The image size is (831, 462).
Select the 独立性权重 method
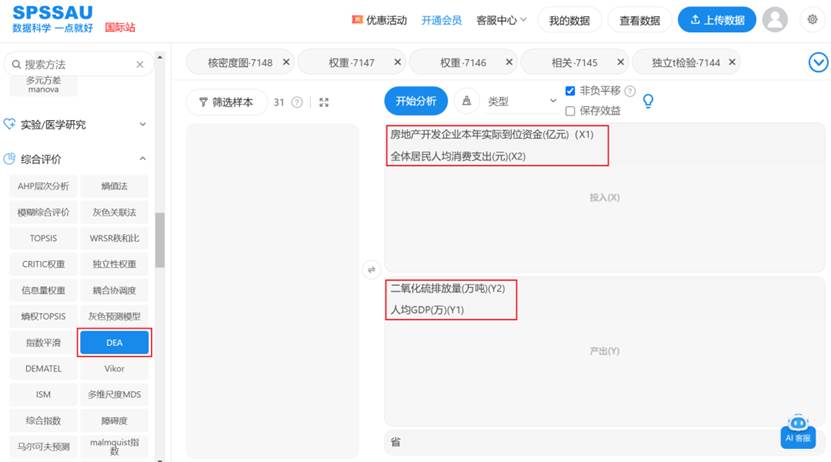coord(114,264)
